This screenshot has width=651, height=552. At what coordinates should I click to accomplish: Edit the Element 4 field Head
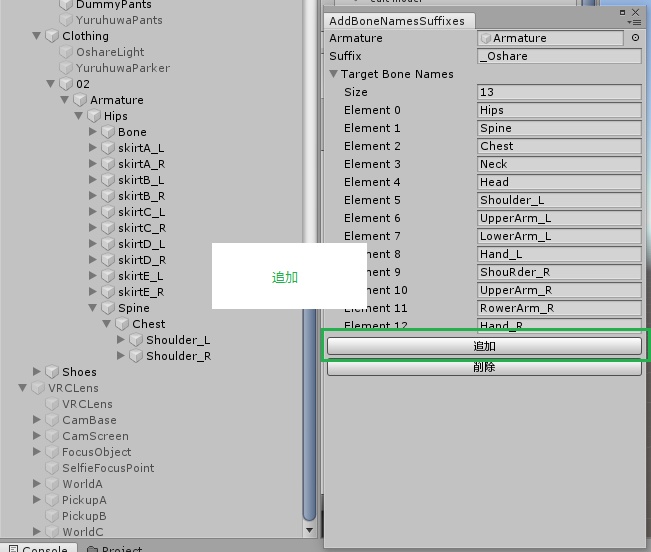pyautogui.click(x=559, y=182)
